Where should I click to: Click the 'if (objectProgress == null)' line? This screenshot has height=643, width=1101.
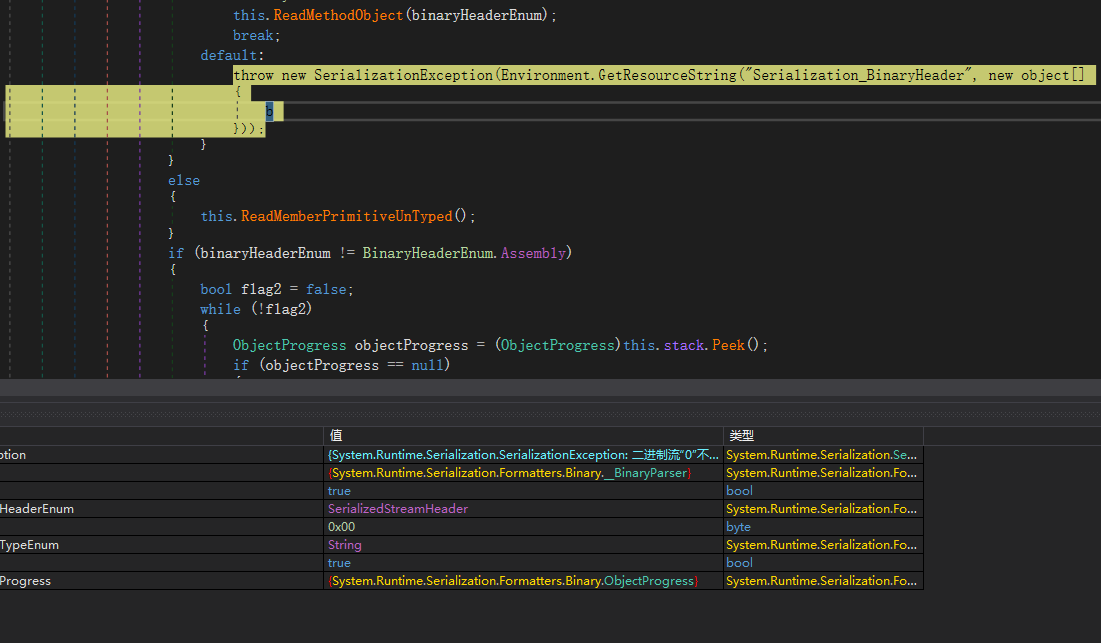click(341, 365)
